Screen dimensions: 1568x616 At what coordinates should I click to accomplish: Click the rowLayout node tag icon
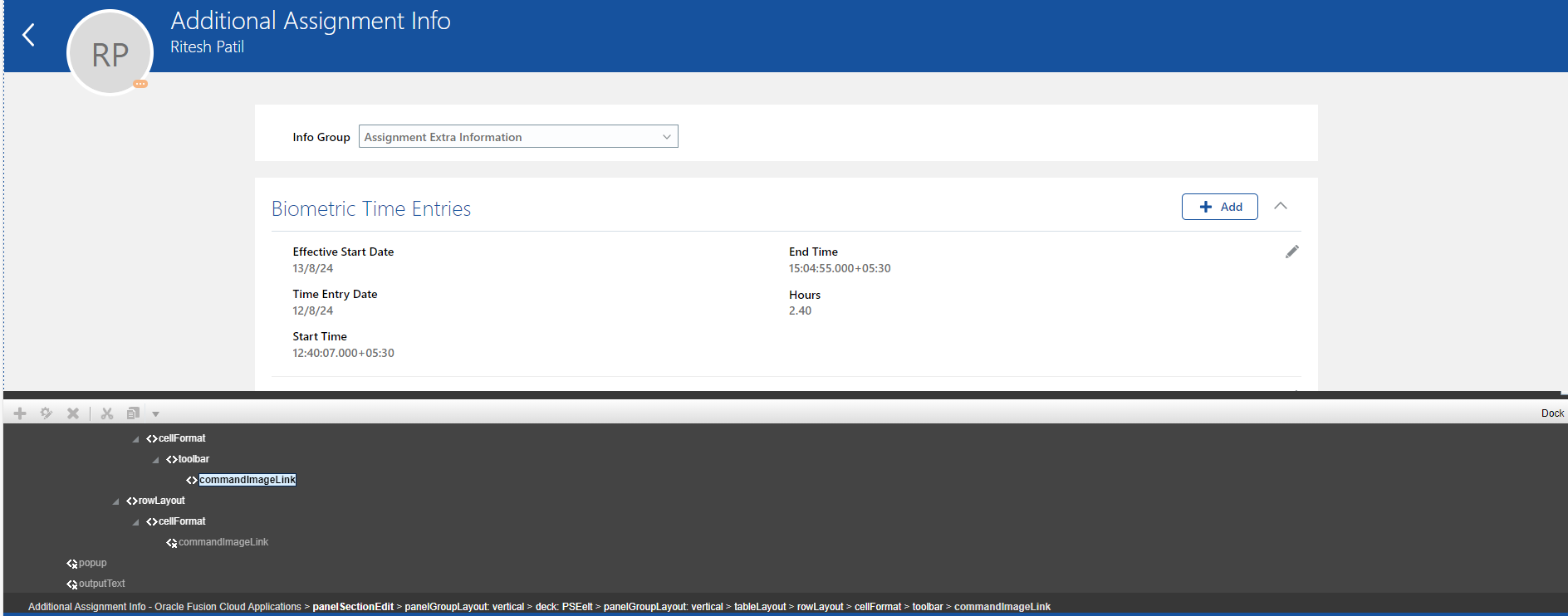click(x=132, y=501)
